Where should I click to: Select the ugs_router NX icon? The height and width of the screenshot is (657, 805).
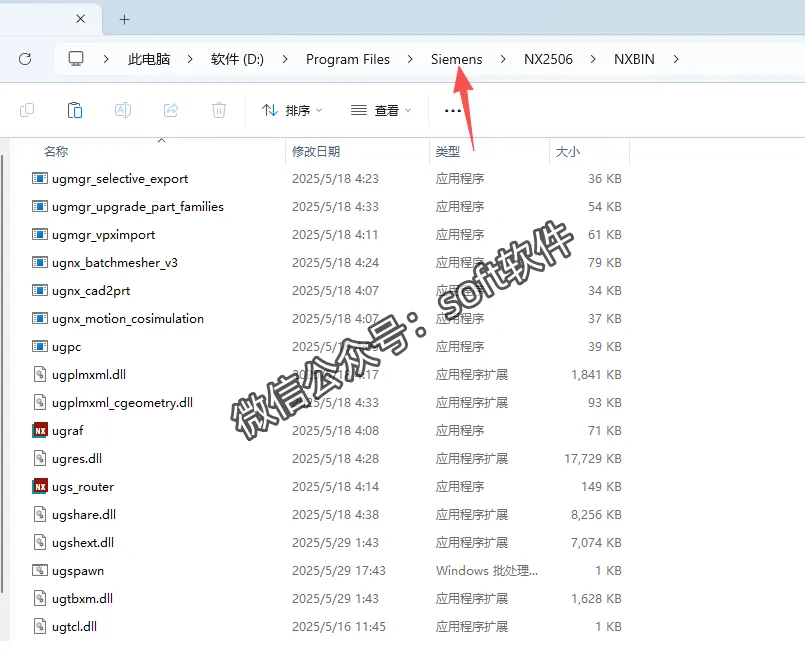tap(40, 486)
